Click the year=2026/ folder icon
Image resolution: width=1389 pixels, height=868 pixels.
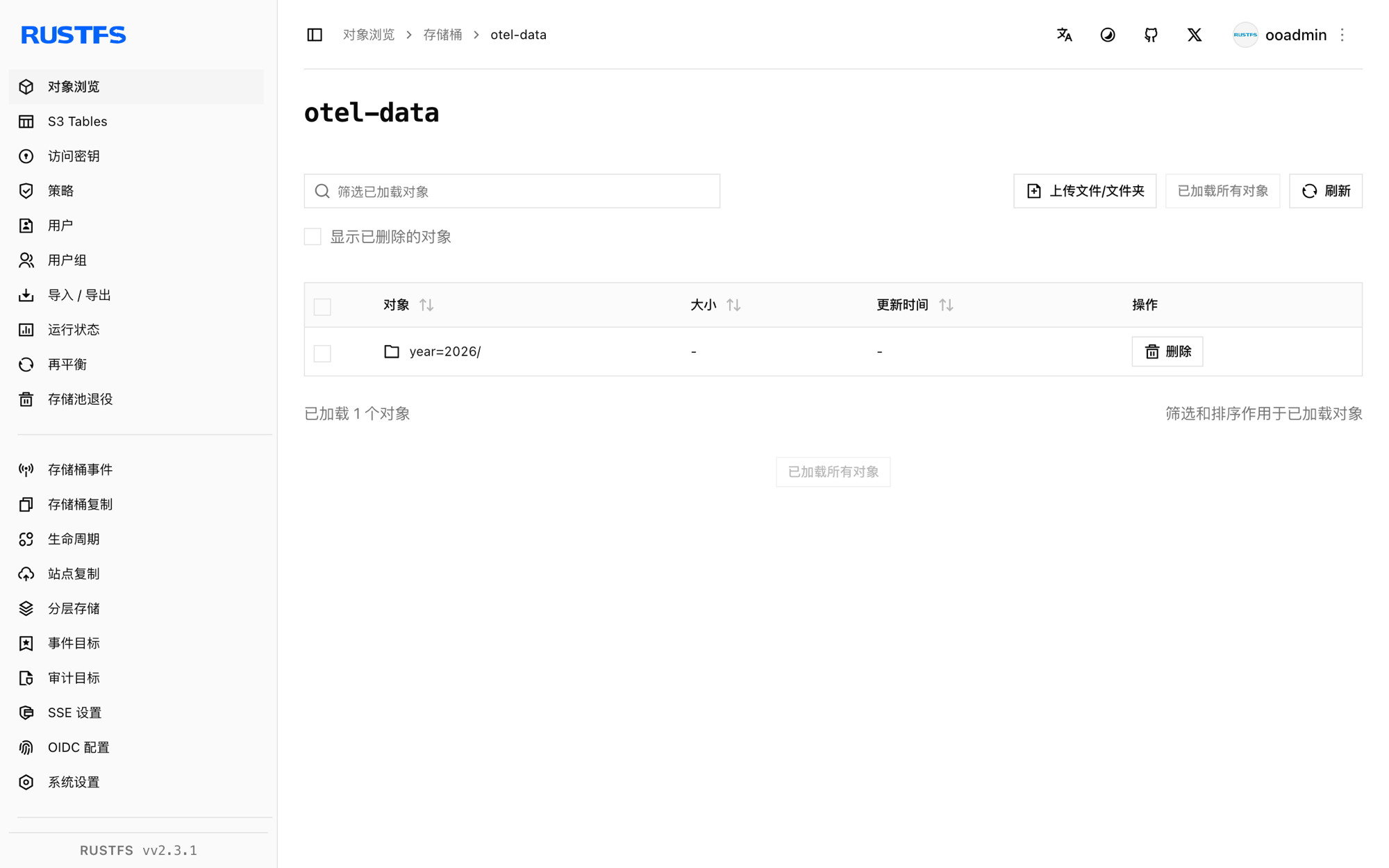pyautogui.click(x=392, y=351)
